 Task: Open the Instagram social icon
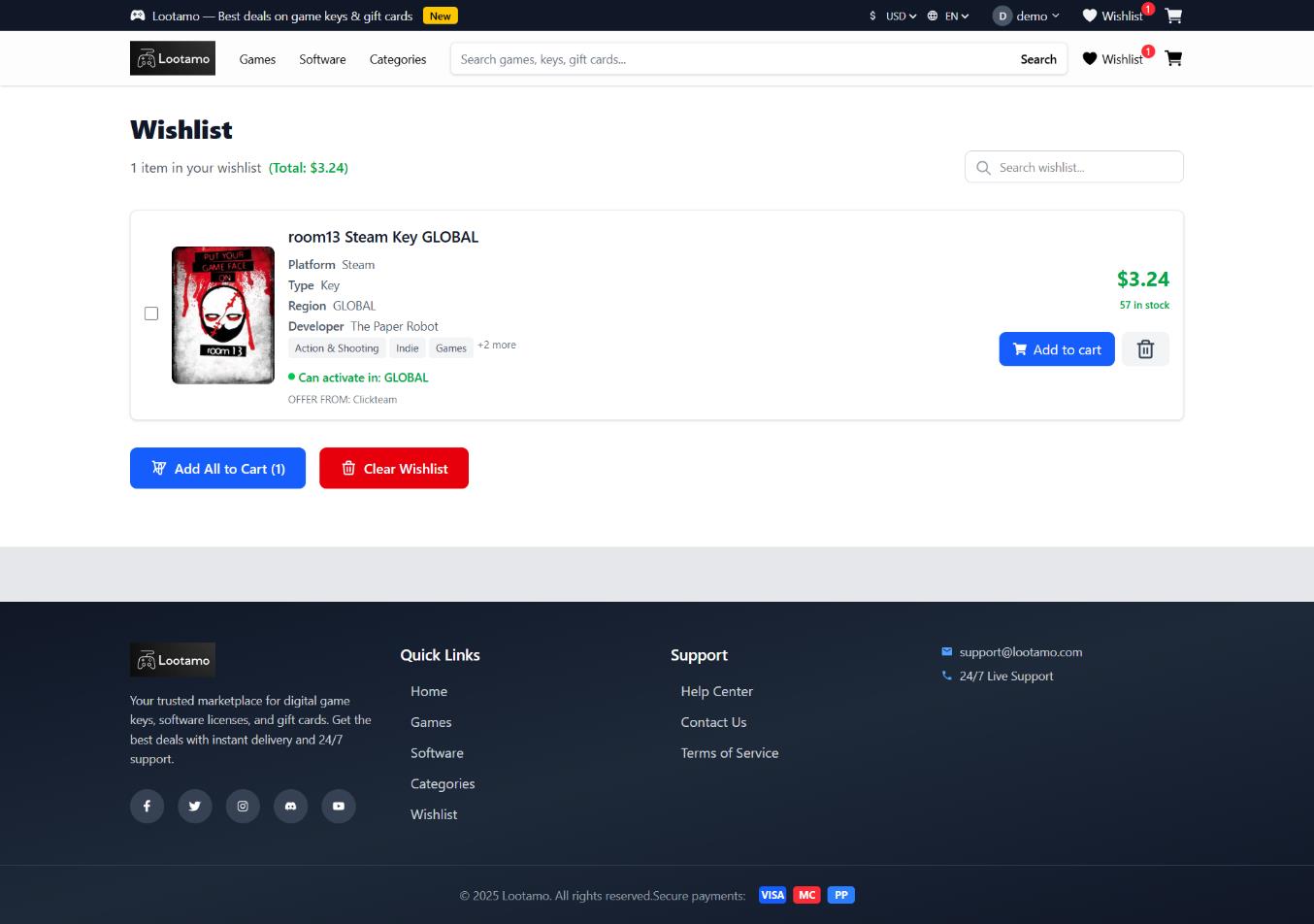click(x=243, y=806)
